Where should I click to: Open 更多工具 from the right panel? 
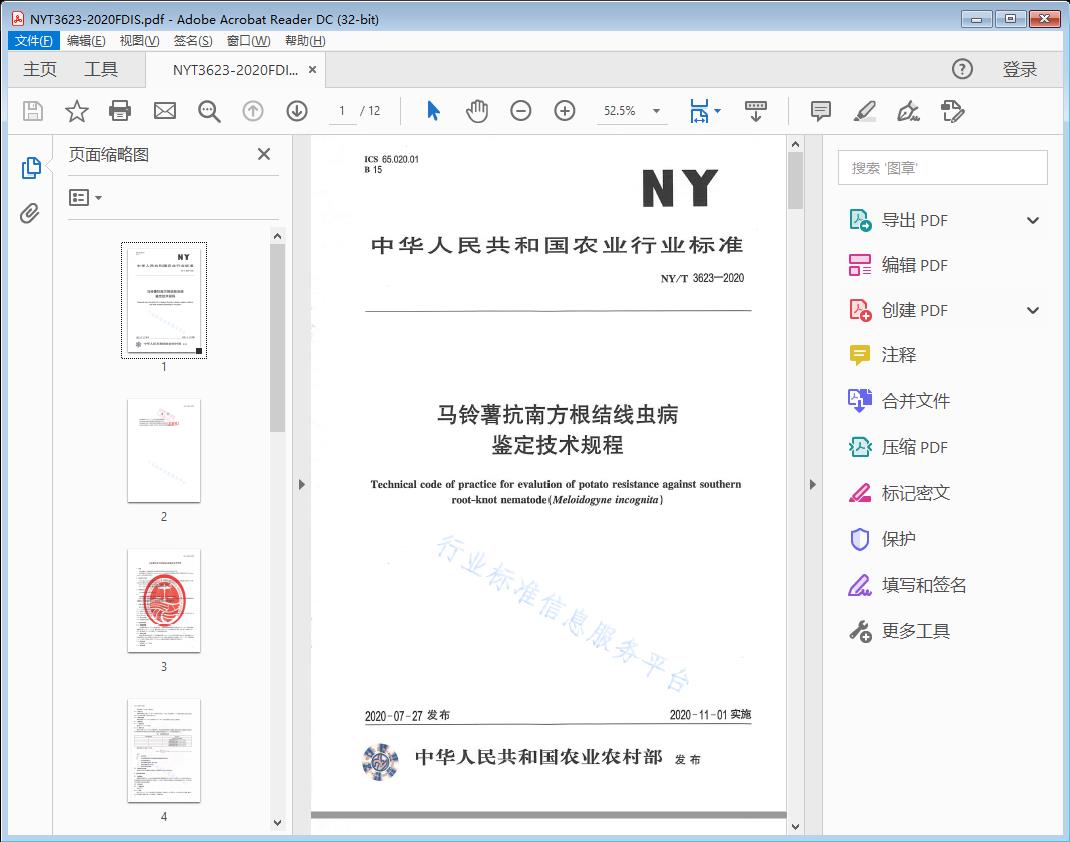(x=911, y=630)
